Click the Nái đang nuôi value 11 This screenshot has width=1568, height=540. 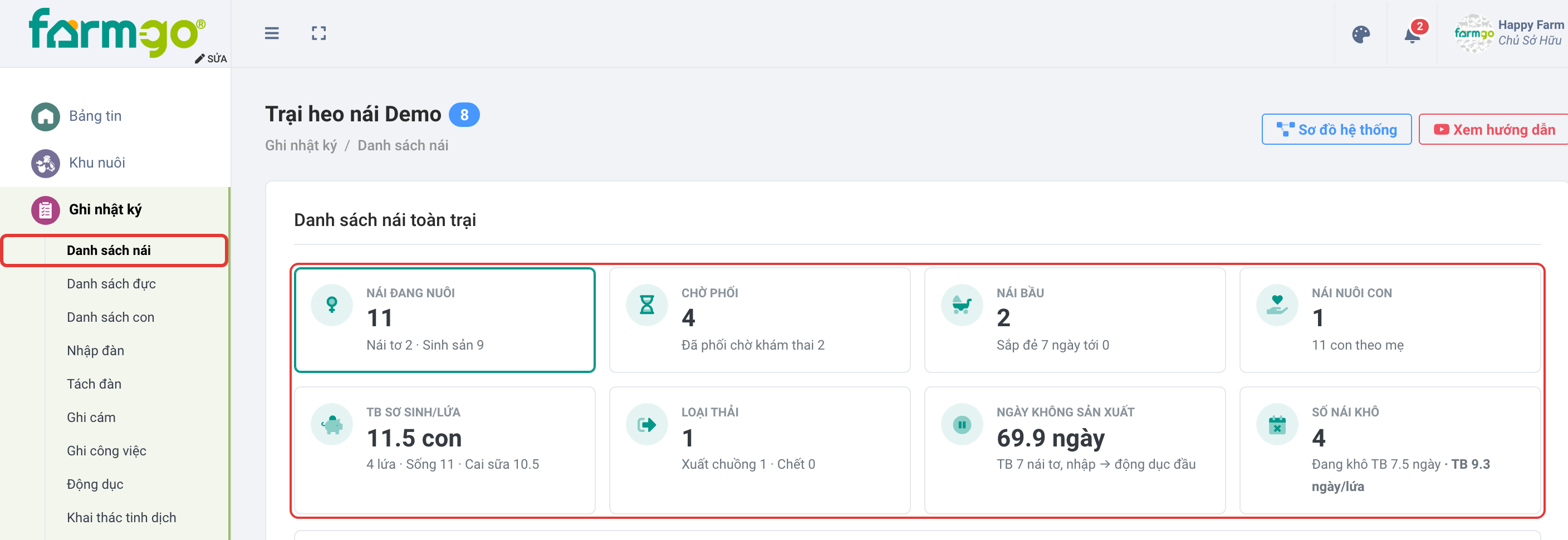coord(379,318)
